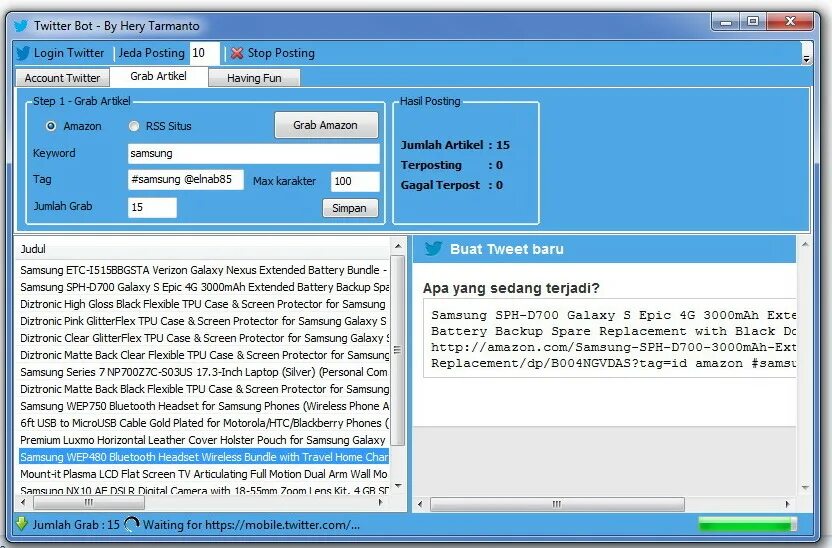The image size is (832, 548).
Task: Click the Terposting : 0 text
Action: [452, 165]
